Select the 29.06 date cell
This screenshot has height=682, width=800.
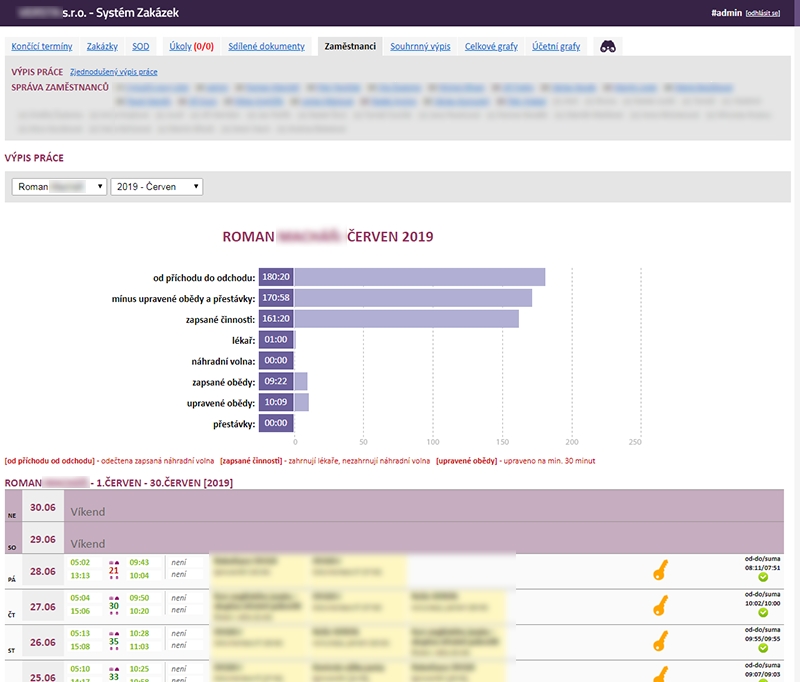tap(43, 539)
